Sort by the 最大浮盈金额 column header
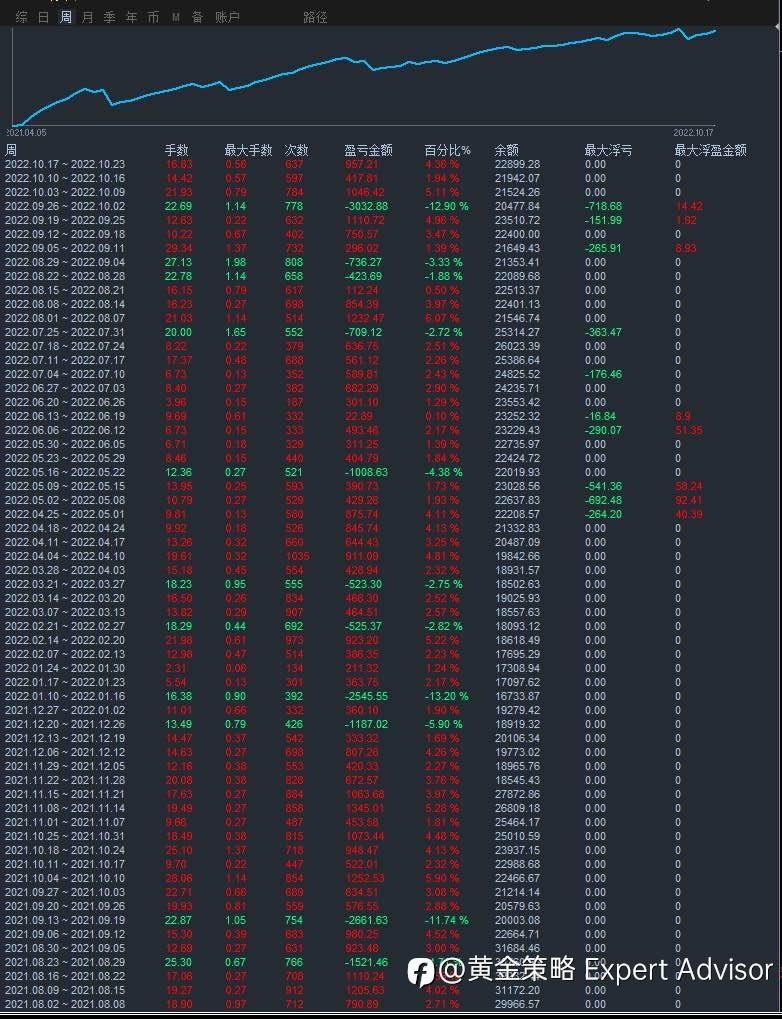 710,150
